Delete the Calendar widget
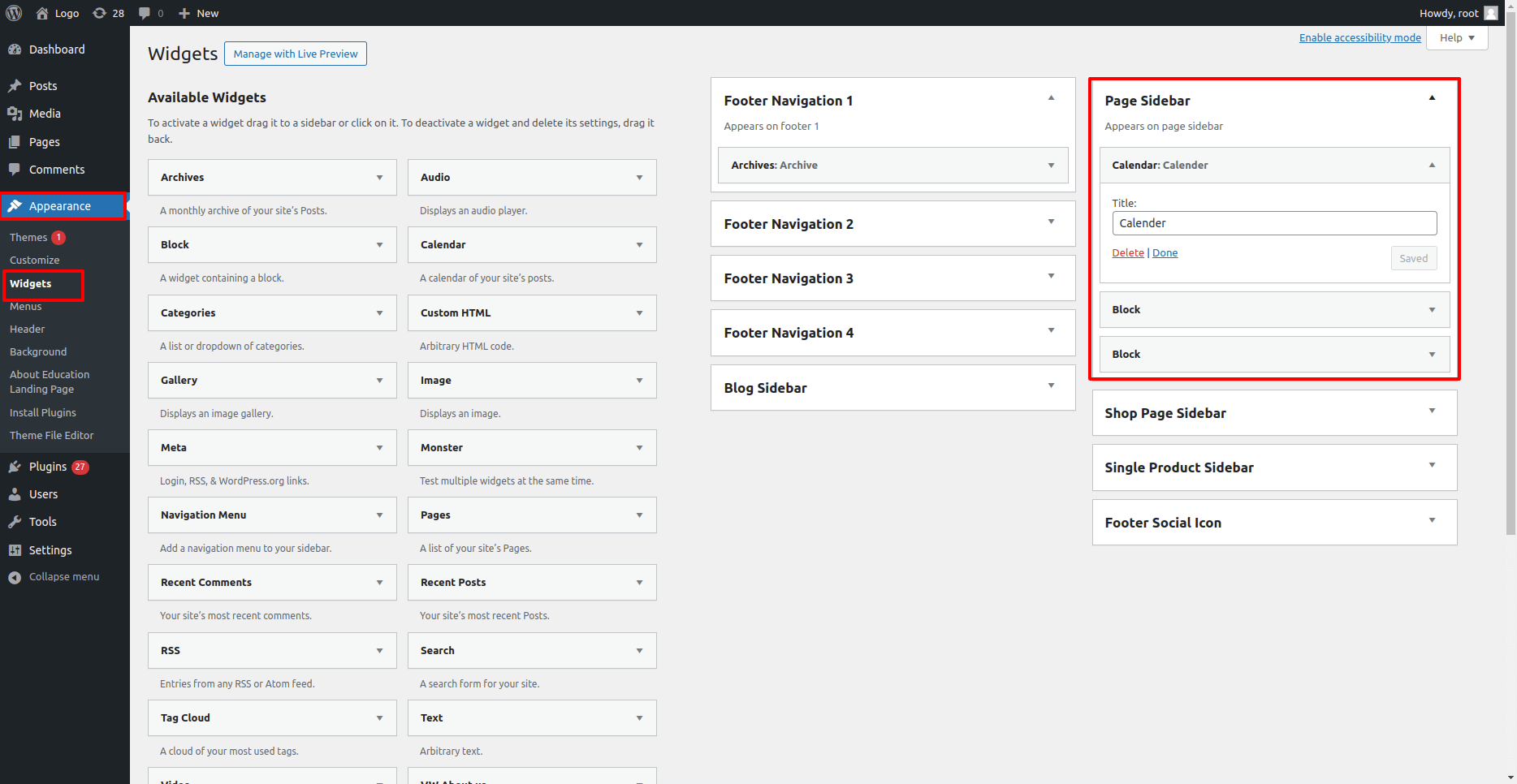Screen dimensions: 1517x784 (1127, 253)
